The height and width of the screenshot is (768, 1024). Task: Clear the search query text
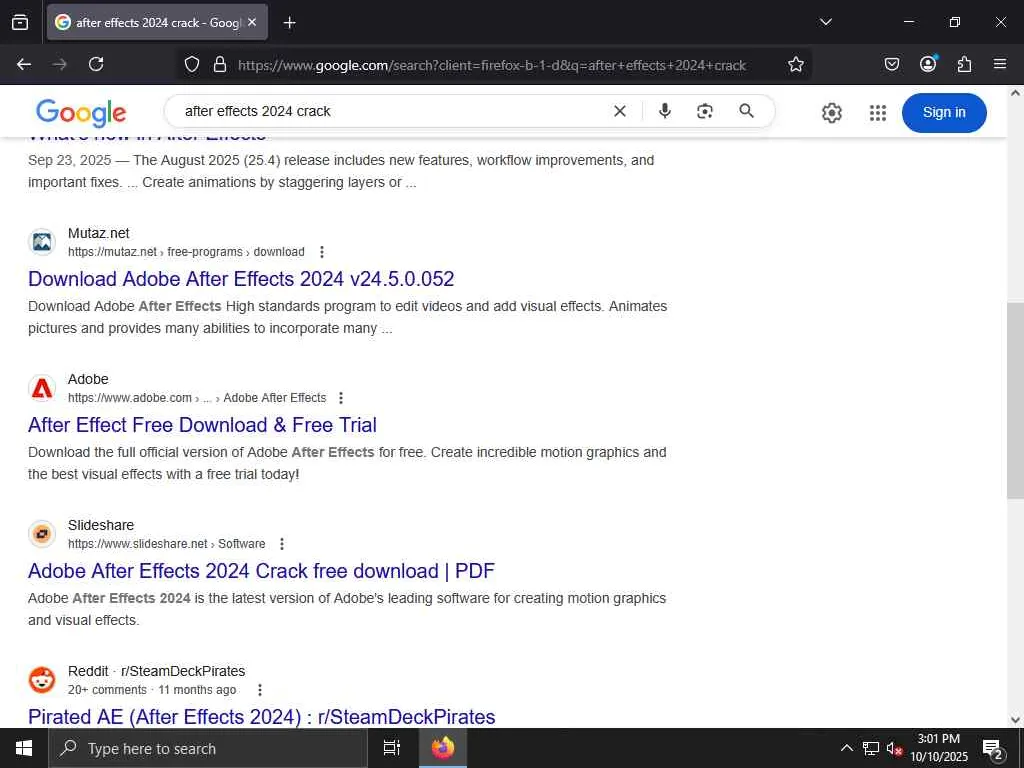[x=620, y=112]
